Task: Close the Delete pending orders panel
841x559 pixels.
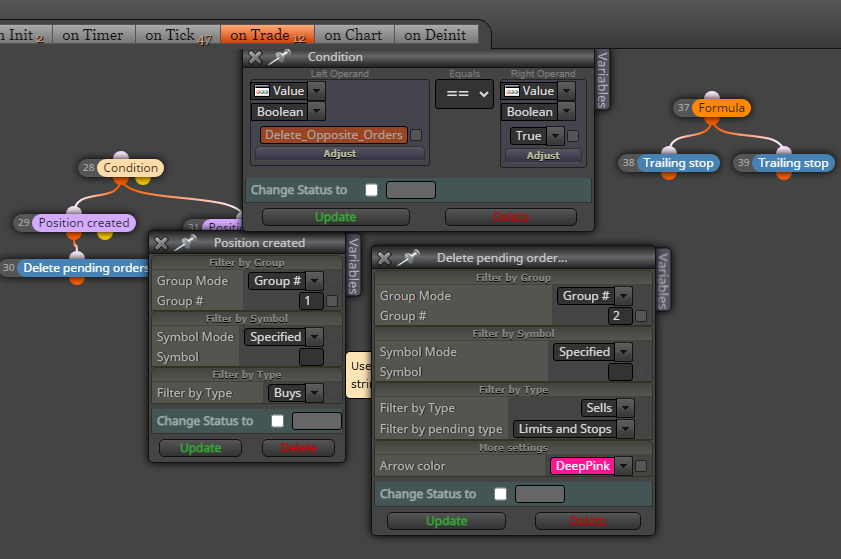Action: click(x=384, y=259)
